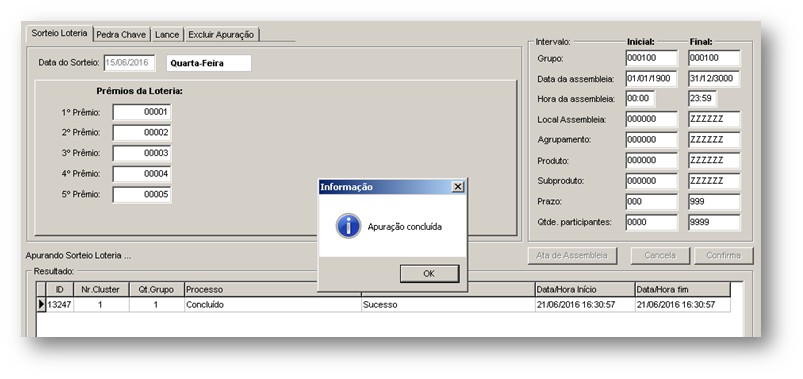Click the Data/Hora Início column header
Viewport: 803px width, 379px height.
(584, 289)
